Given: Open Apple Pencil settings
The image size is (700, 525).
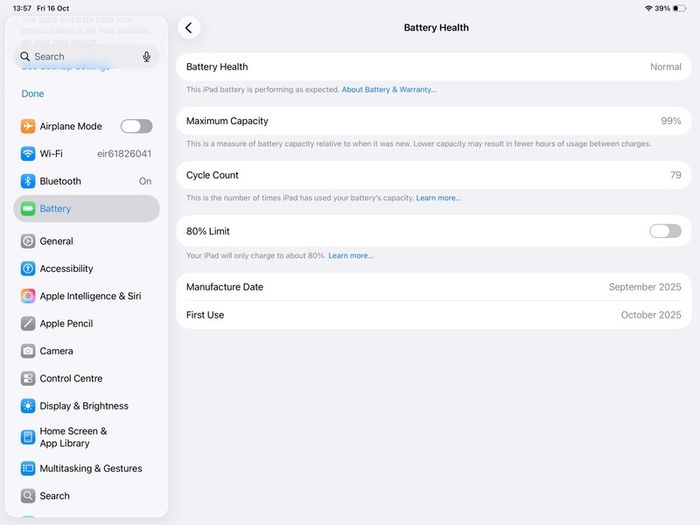Looking at the screenshot, I should (x=86, y=324).
